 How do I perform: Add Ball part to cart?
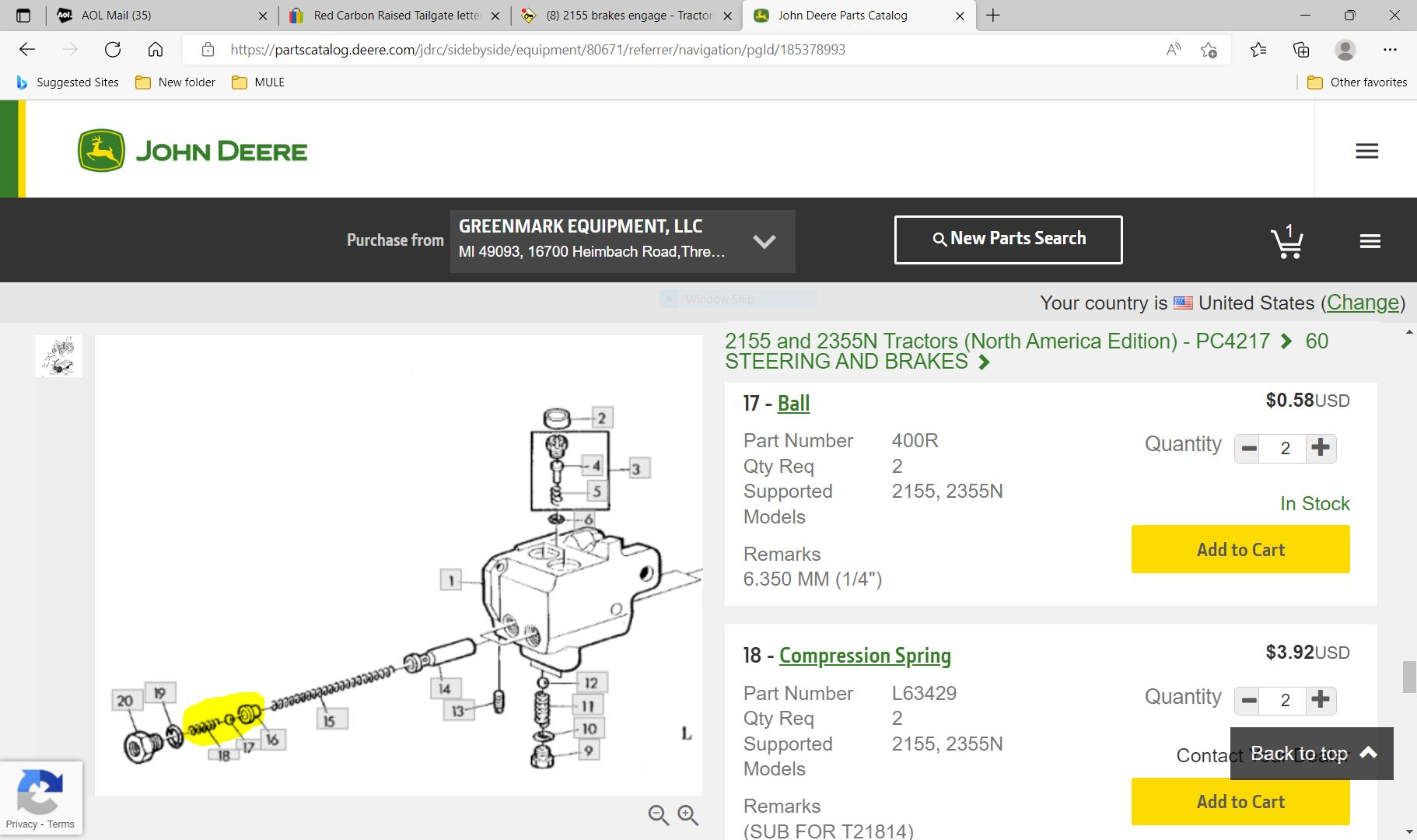tap(1240, 549)
